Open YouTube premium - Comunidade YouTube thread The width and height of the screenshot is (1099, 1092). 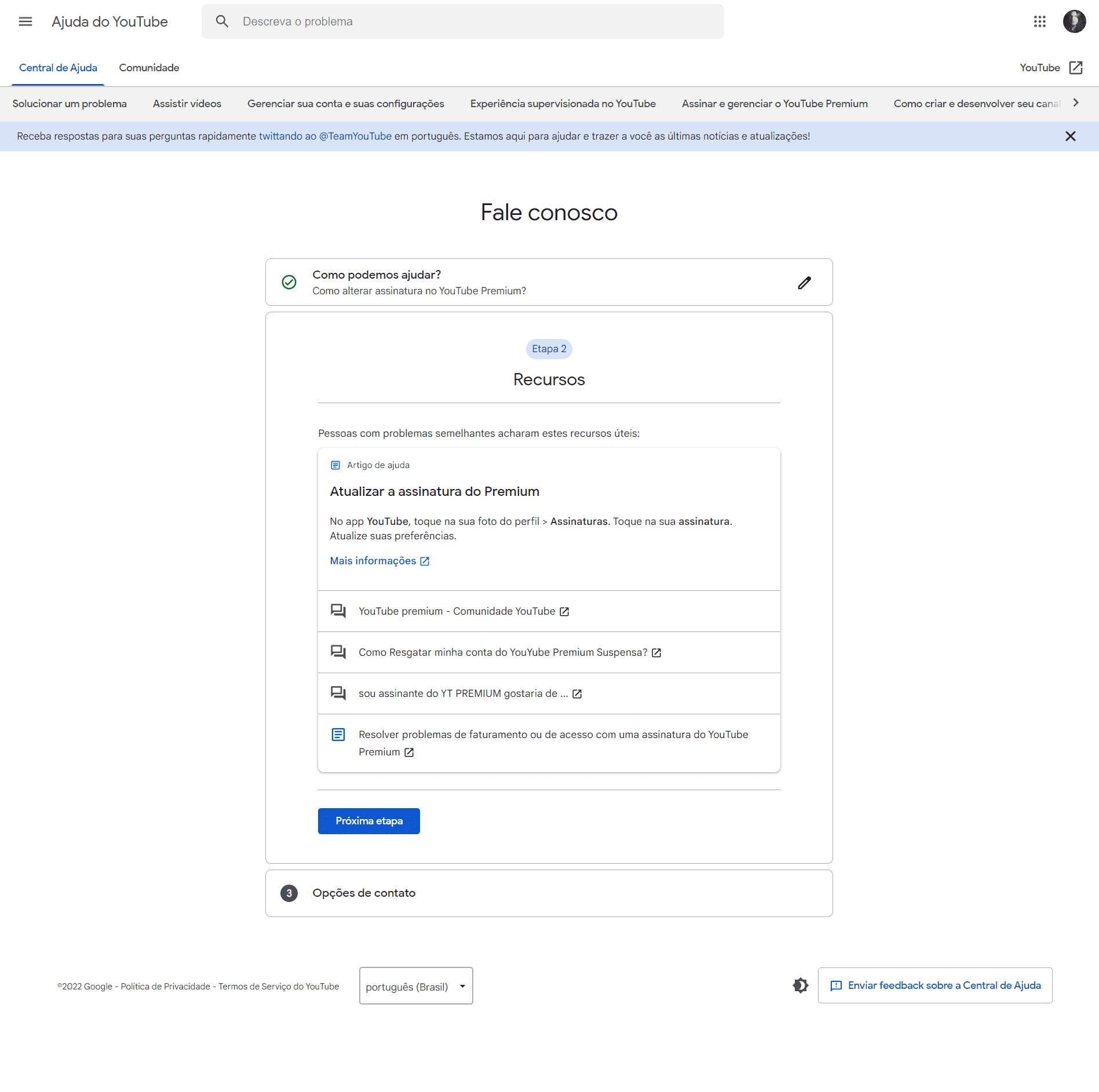tap(457, 611)
